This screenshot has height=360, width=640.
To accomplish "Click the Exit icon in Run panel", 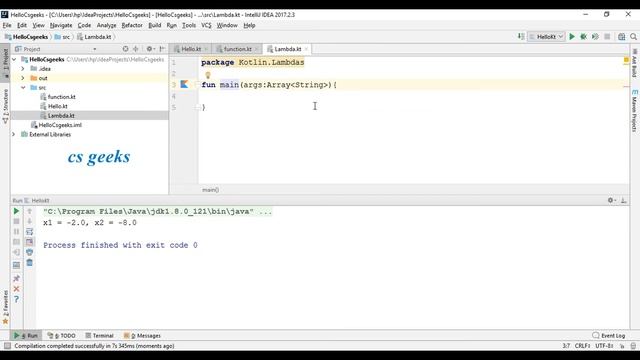I will pyautogui.click(x=16, y=252).
